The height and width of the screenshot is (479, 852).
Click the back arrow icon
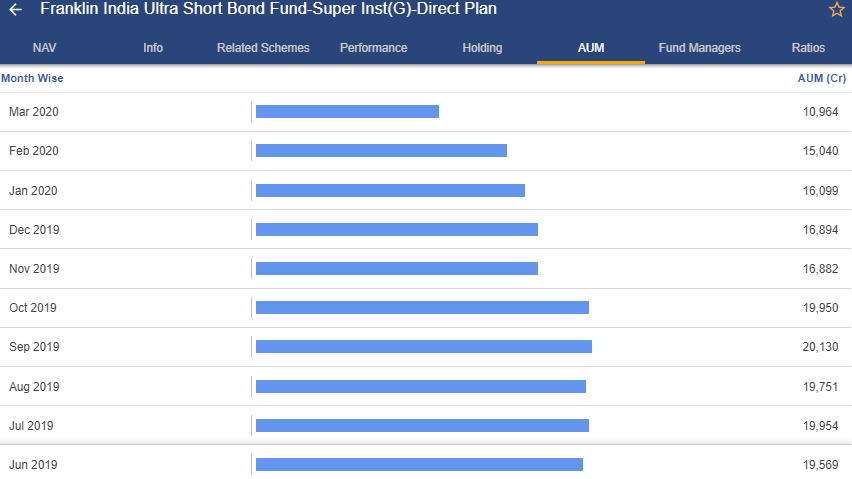[15, 9]
